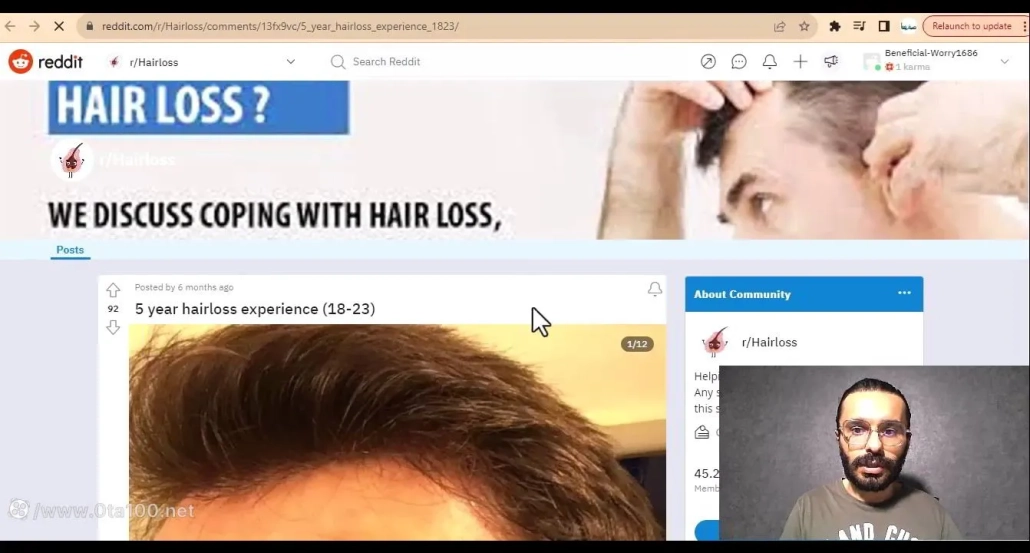The width and height of the screenshot is (1030, 553).
Task: Open the Popular arrow icon in header
Action: (708, 62)
